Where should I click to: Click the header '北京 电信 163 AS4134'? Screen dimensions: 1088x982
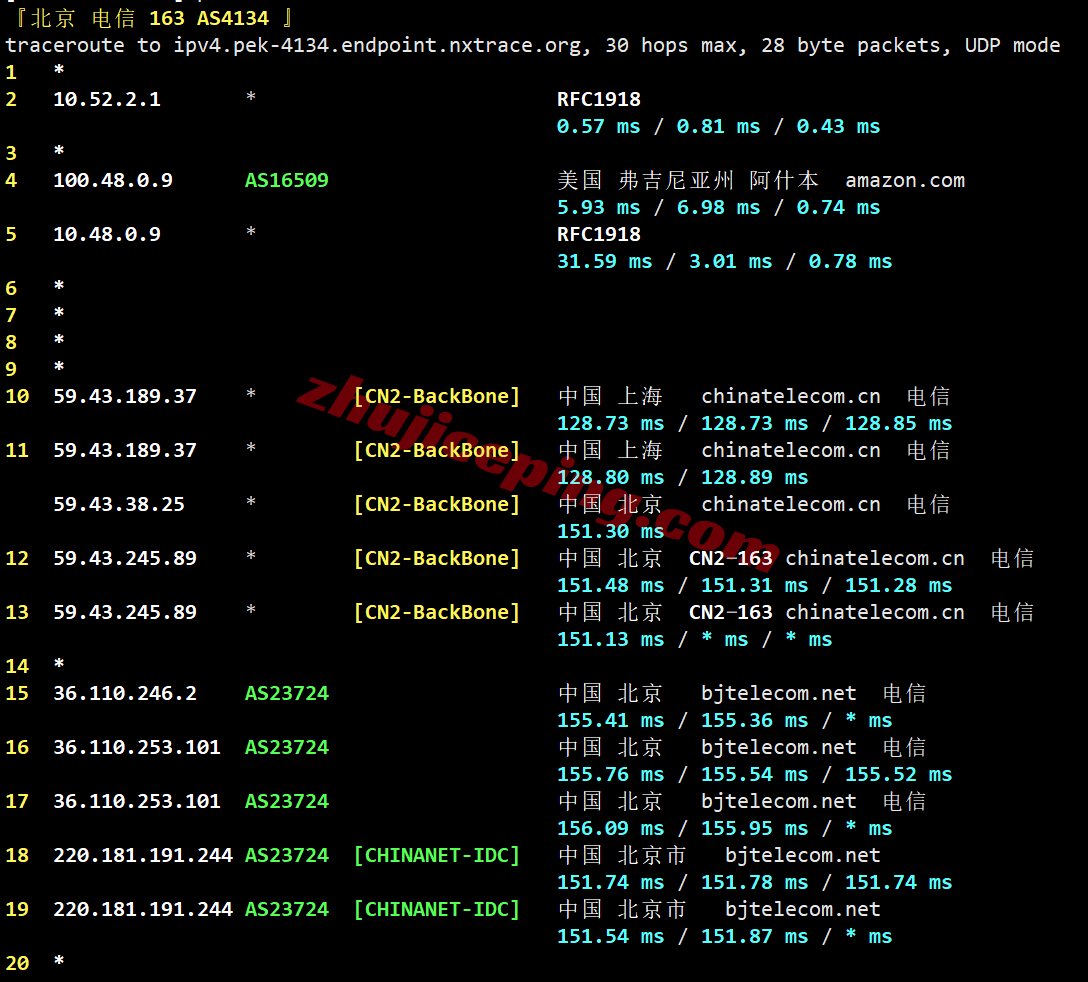(149, 18)
